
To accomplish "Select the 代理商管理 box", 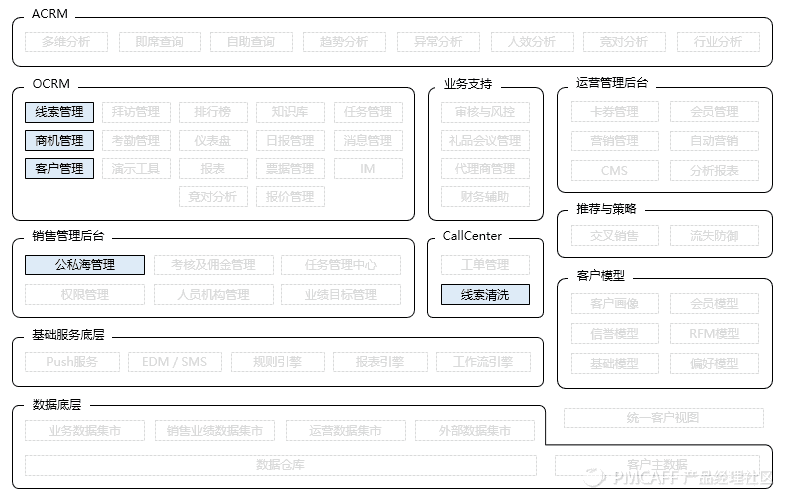I will pyautogui.click(x=485, y=169).
